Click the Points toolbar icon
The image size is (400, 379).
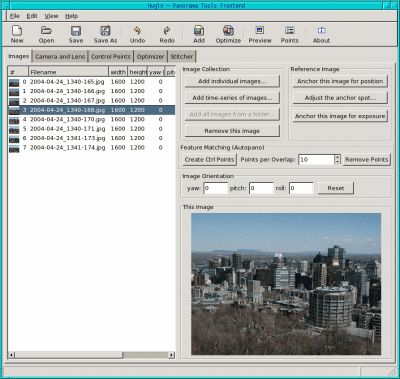tap(289, 34)
